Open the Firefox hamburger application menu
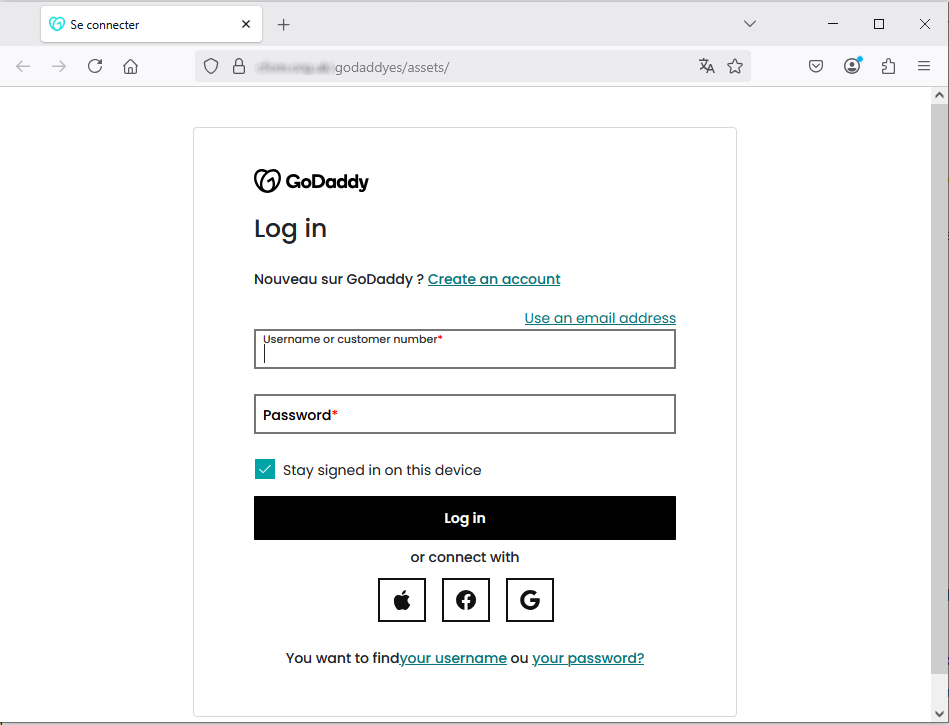 click(924, 66)
